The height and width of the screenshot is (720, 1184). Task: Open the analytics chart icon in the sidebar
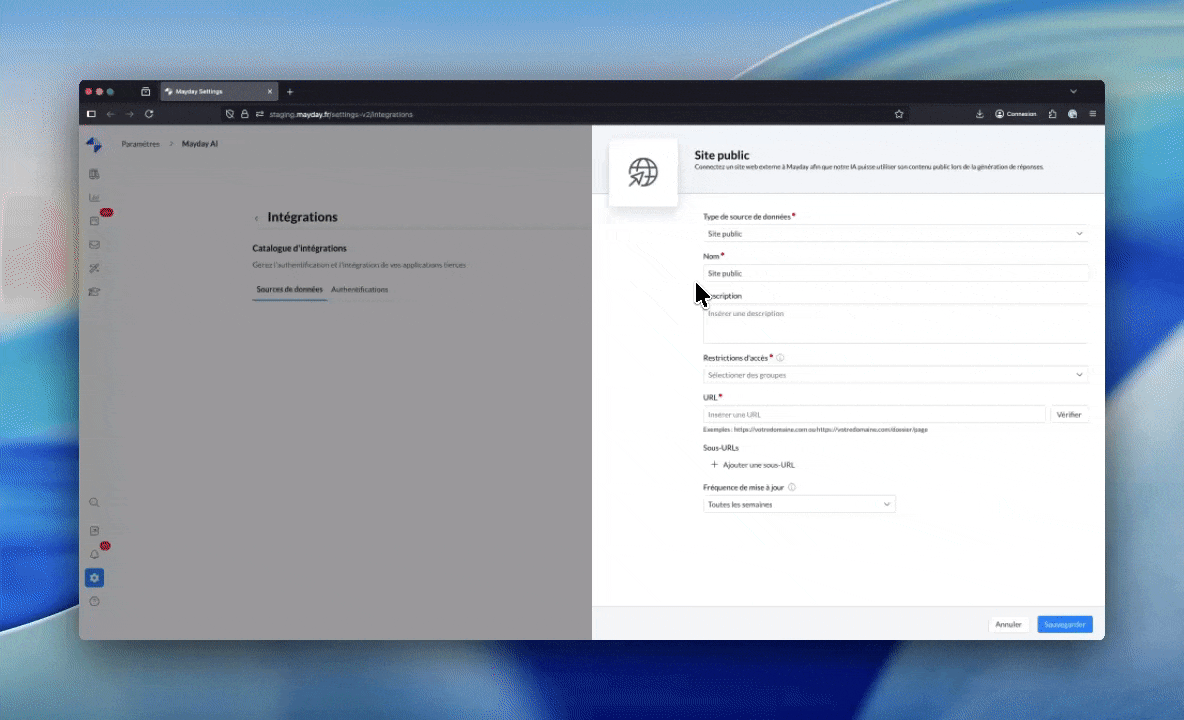point(95,197)
